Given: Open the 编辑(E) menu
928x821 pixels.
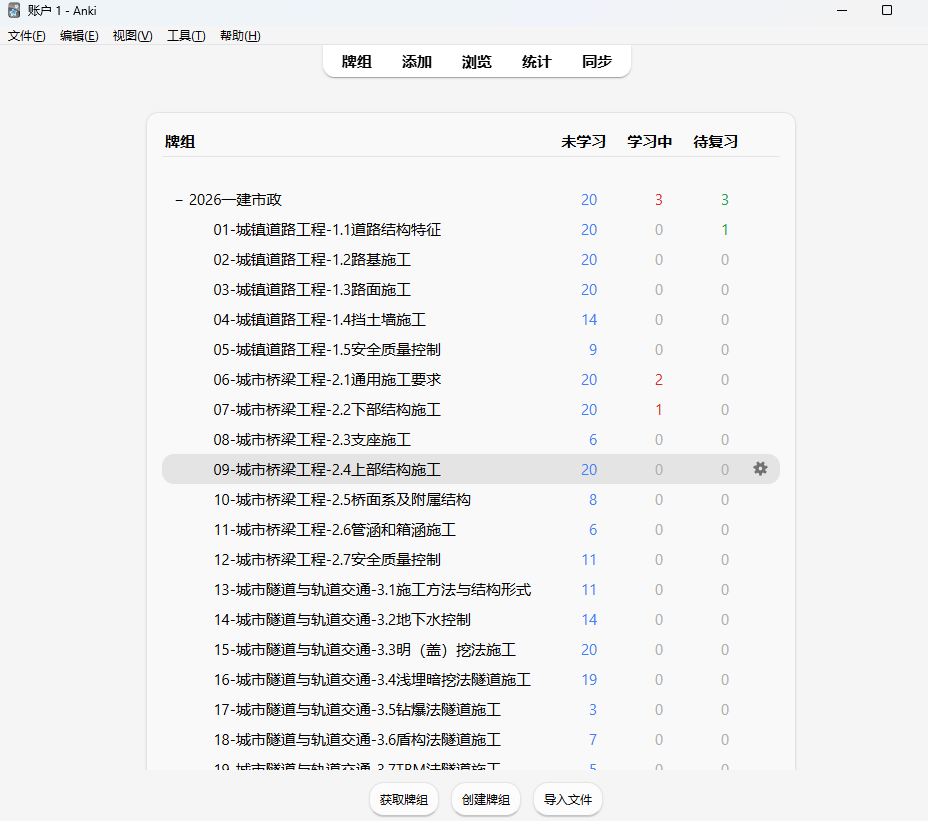Looking at the screenshot, I should (x=79, y=36).
